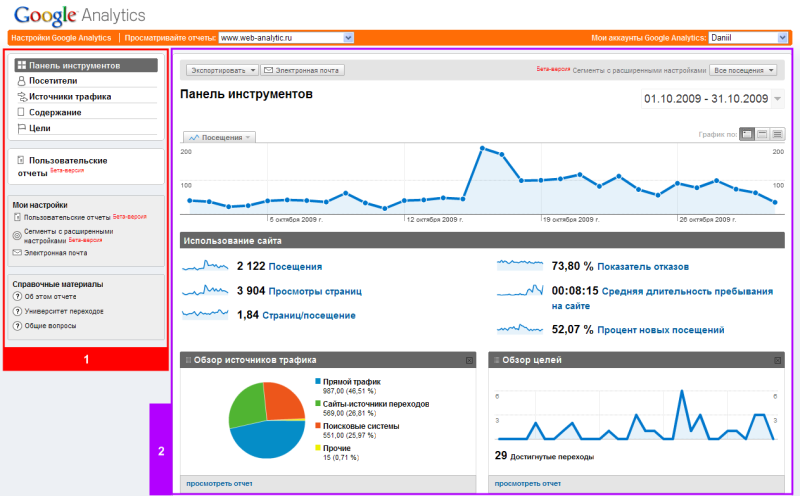Image resolution: width=800 pixels, height=496 pixels.
Task: Open Процент новых посещений link
Action: (661, 330)
